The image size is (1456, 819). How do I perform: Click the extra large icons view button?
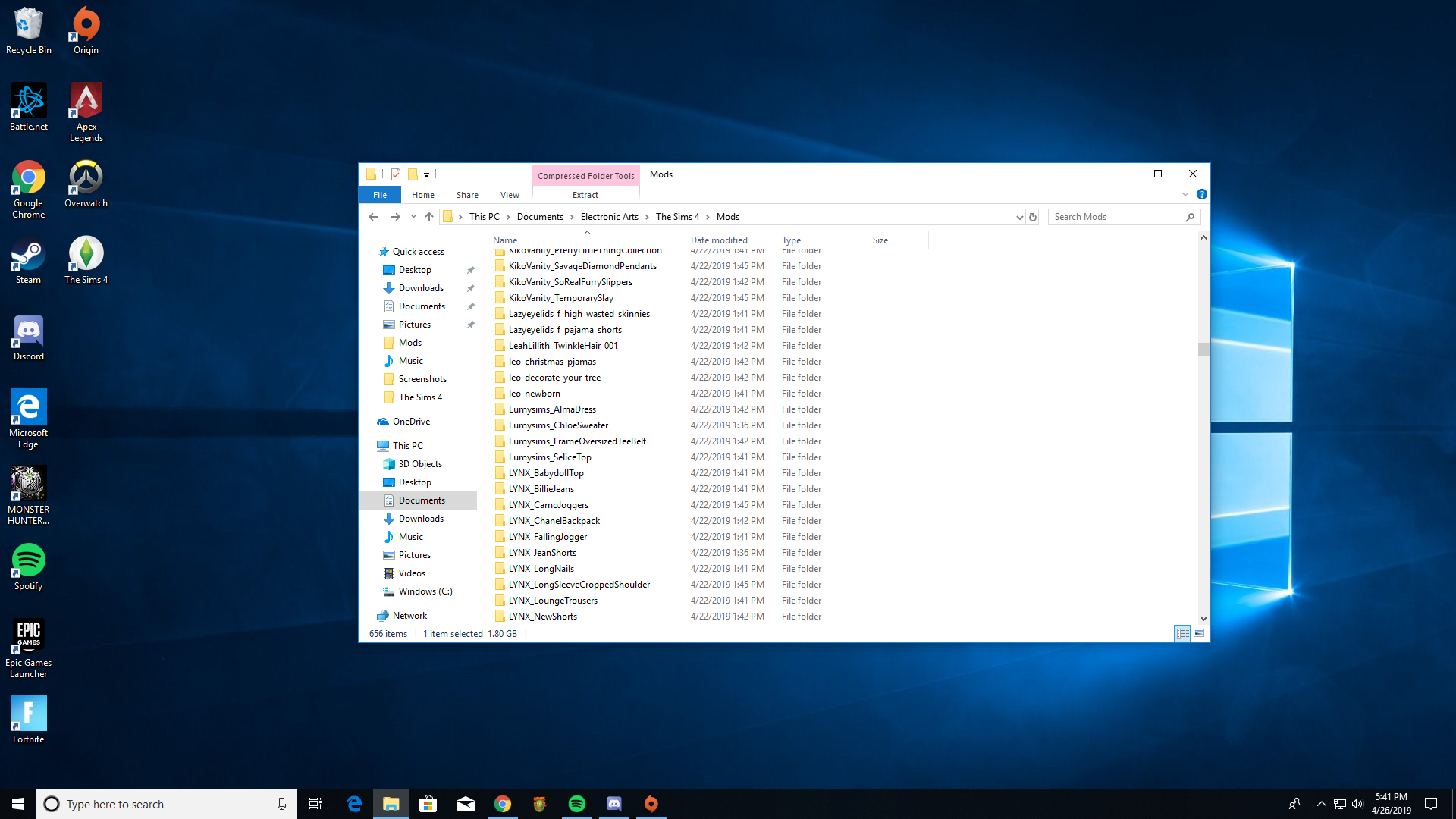click(x=1199, y=633)
